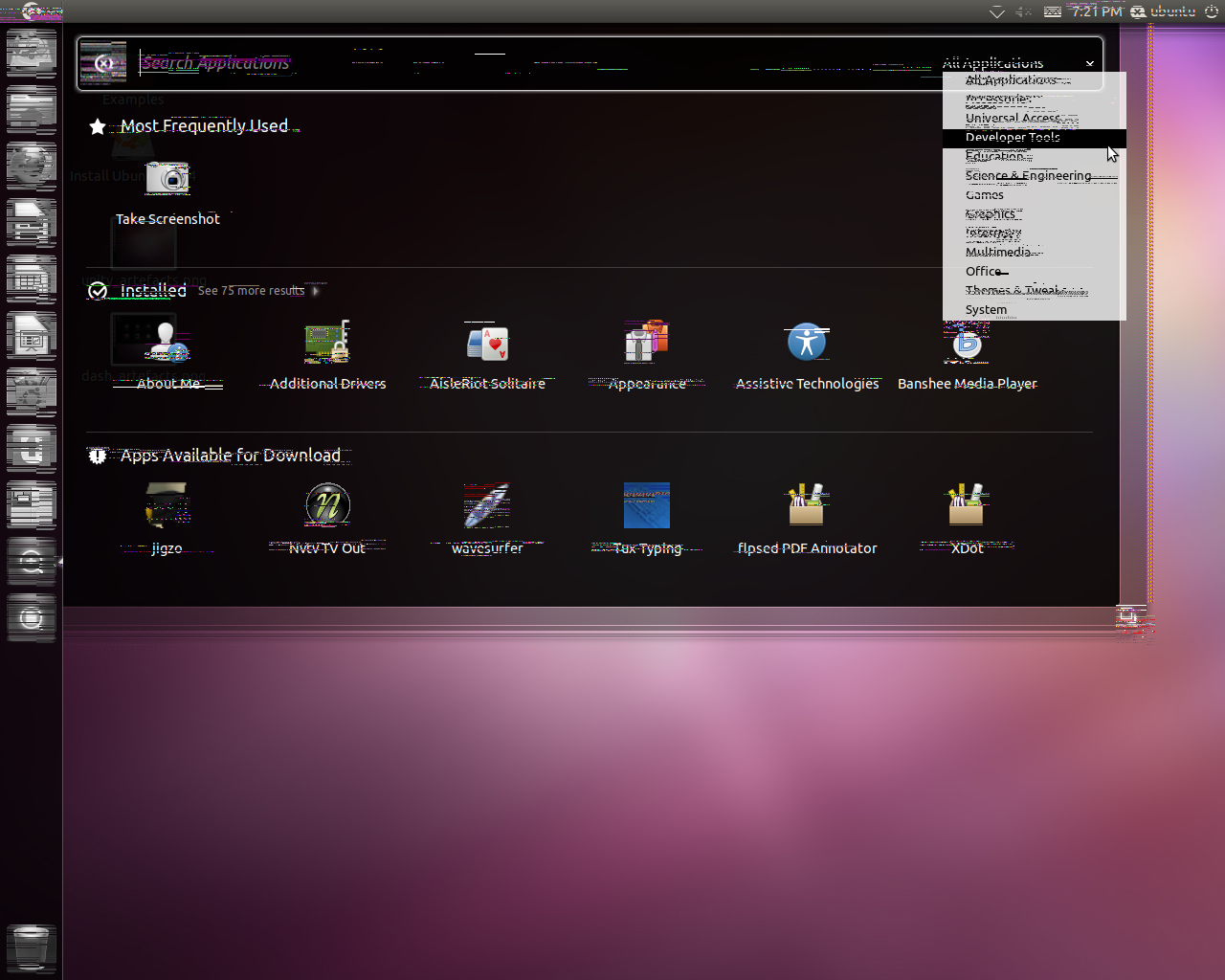Pick the Games category entry
Screen dimensions: 1225x980
(x=985, y=195)
